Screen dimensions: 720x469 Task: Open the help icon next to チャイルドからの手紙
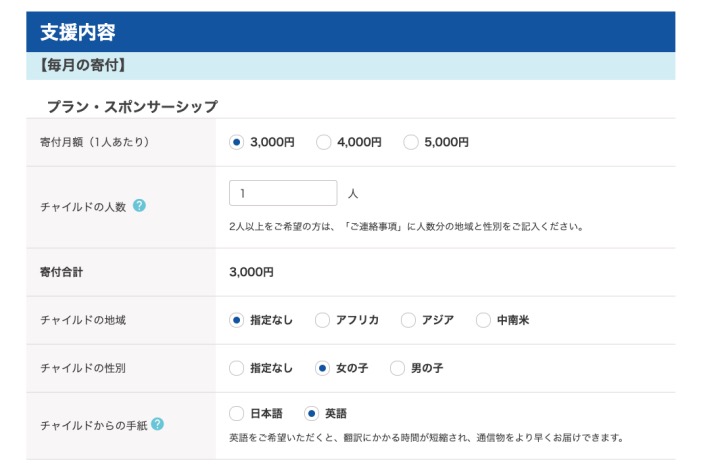[x=157, y=423]
